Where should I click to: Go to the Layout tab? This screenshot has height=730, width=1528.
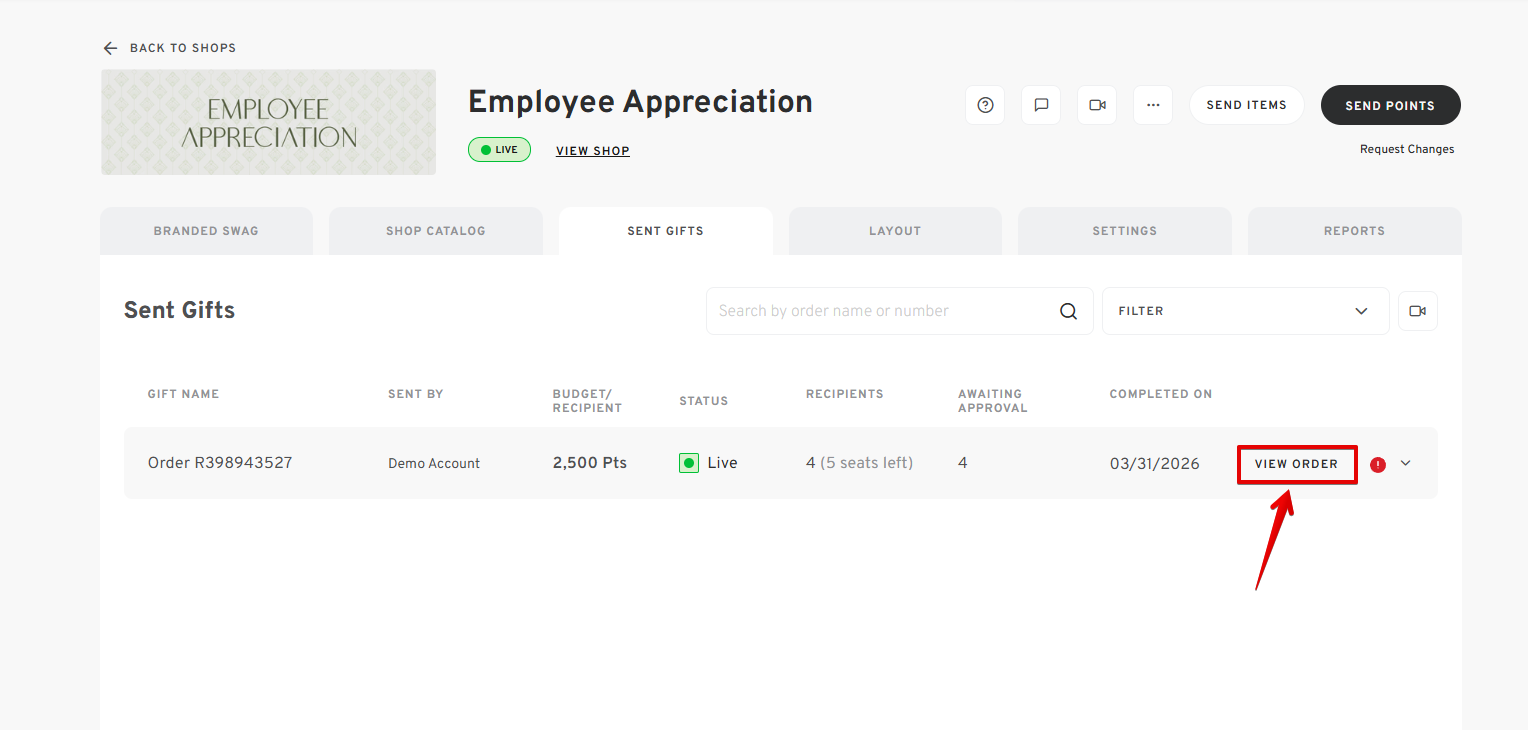tap(895, 231)
